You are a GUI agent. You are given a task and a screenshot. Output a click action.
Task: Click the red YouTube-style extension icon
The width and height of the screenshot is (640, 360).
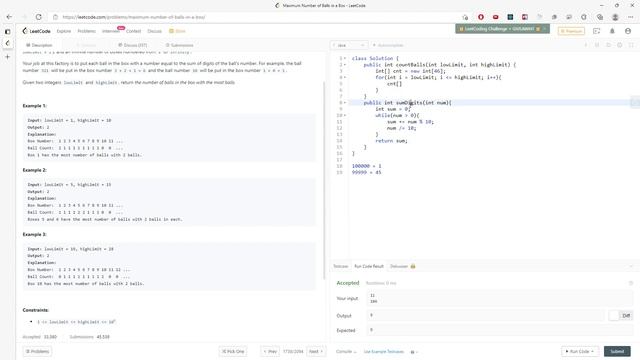pyautogui.click(x=496, y=17)
